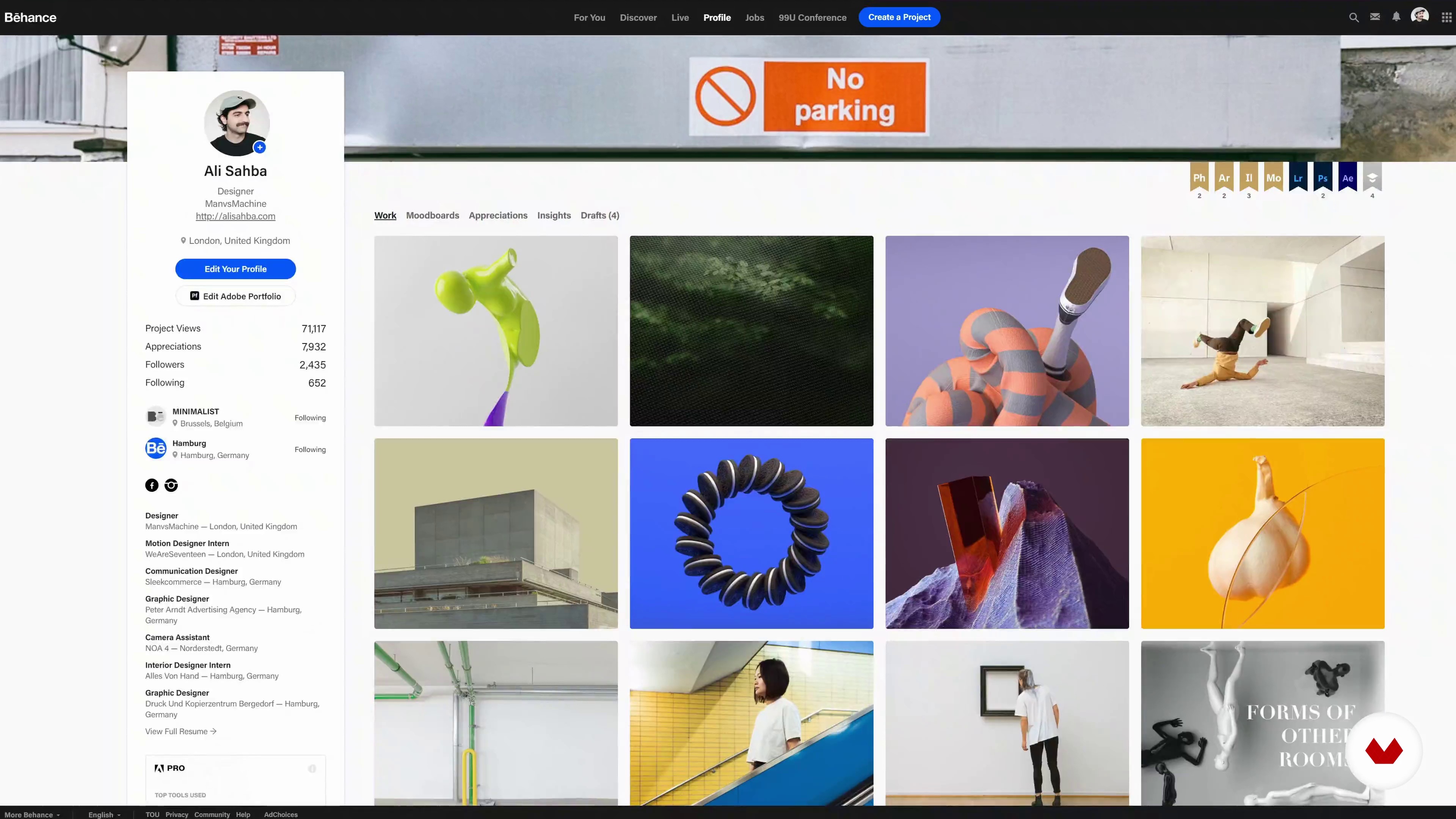Screen dimensions: 1456x819
Task: Open the AdChoices footer link
Action: [281, 814]
